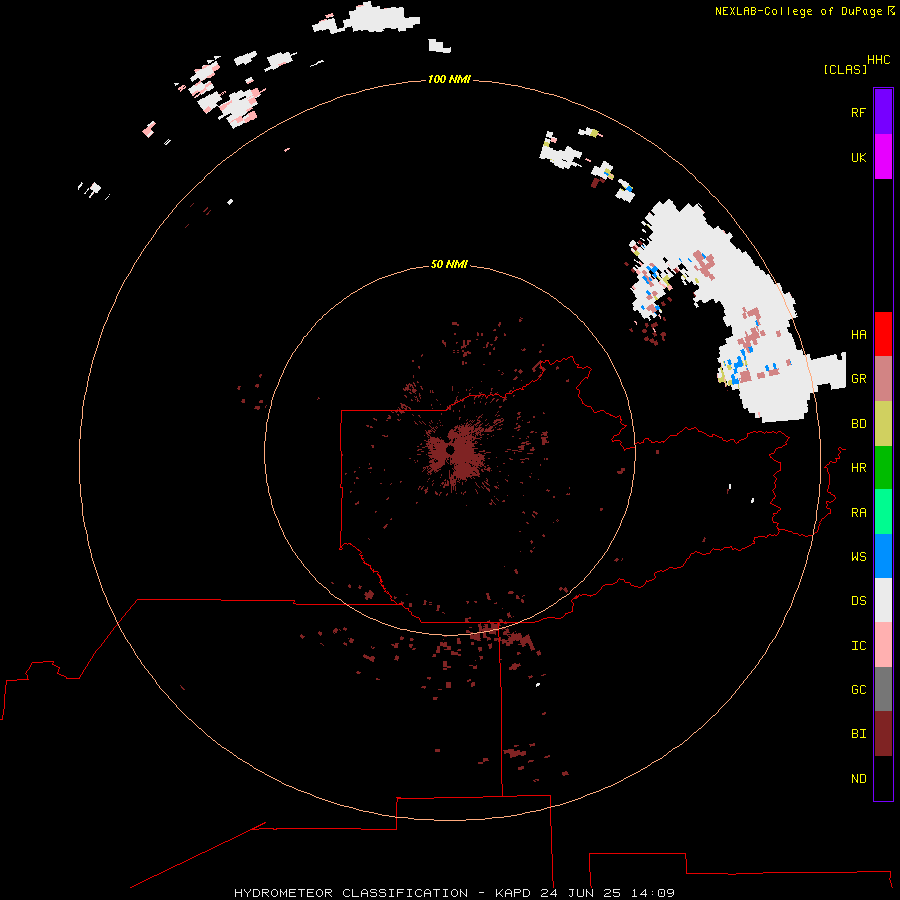Click the HYDROMETEOR CLASSIFICATION title text
The image size is (900, 900).
[351, 893]
